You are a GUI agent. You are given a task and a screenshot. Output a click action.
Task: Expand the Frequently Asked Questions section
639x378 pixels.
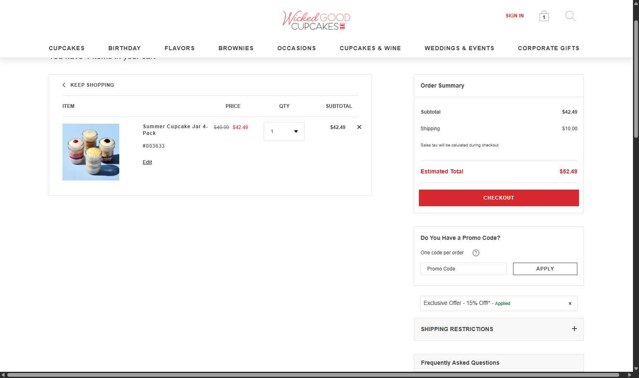point(499,363)
